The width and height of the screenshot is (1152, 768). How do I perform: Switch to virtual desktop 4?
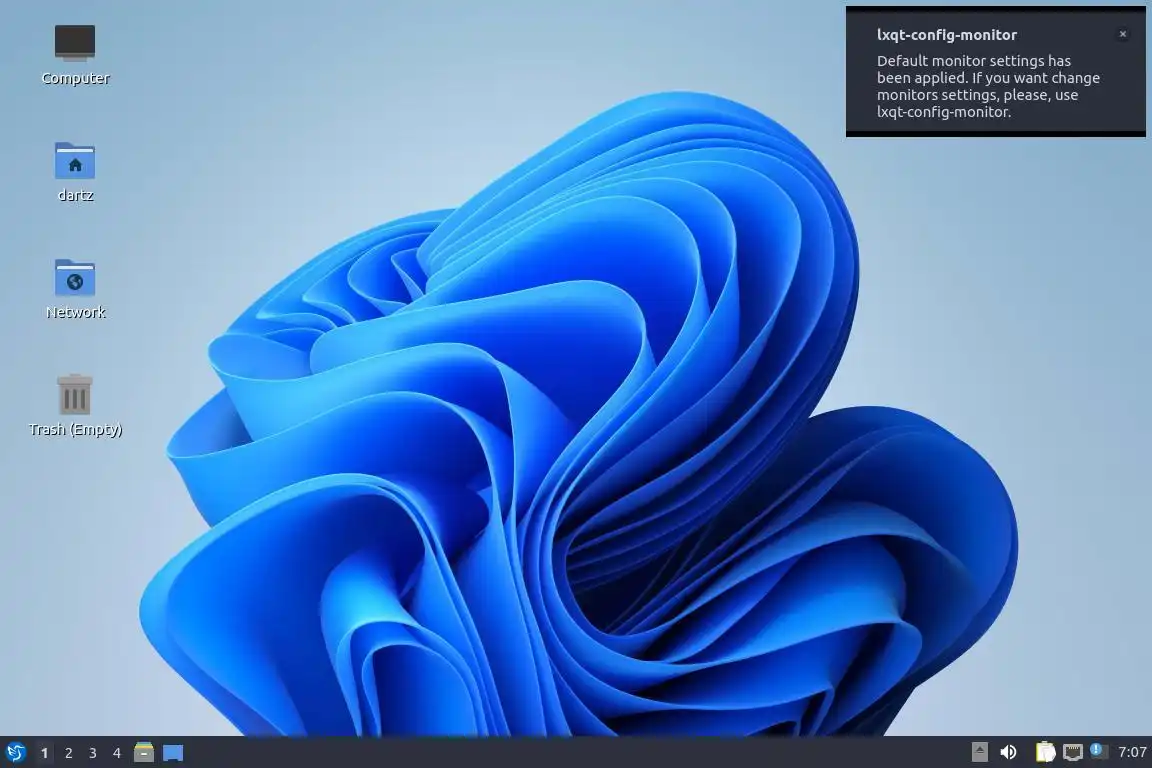point(117,753)
